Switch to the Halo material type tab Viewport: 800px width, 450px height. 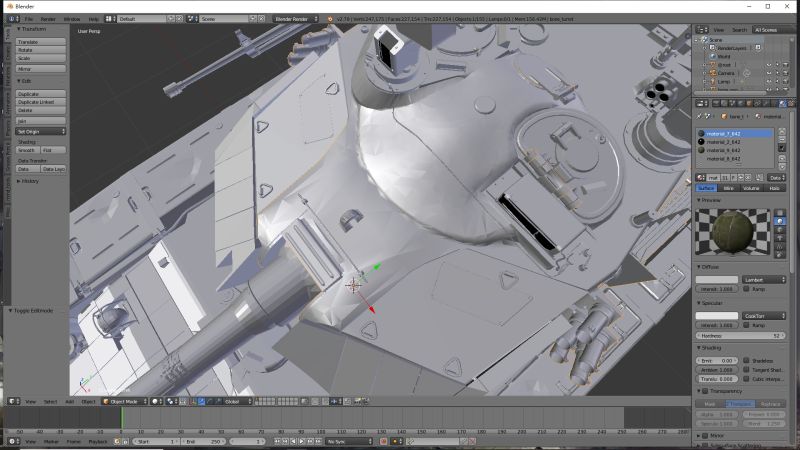click(774, 188)
